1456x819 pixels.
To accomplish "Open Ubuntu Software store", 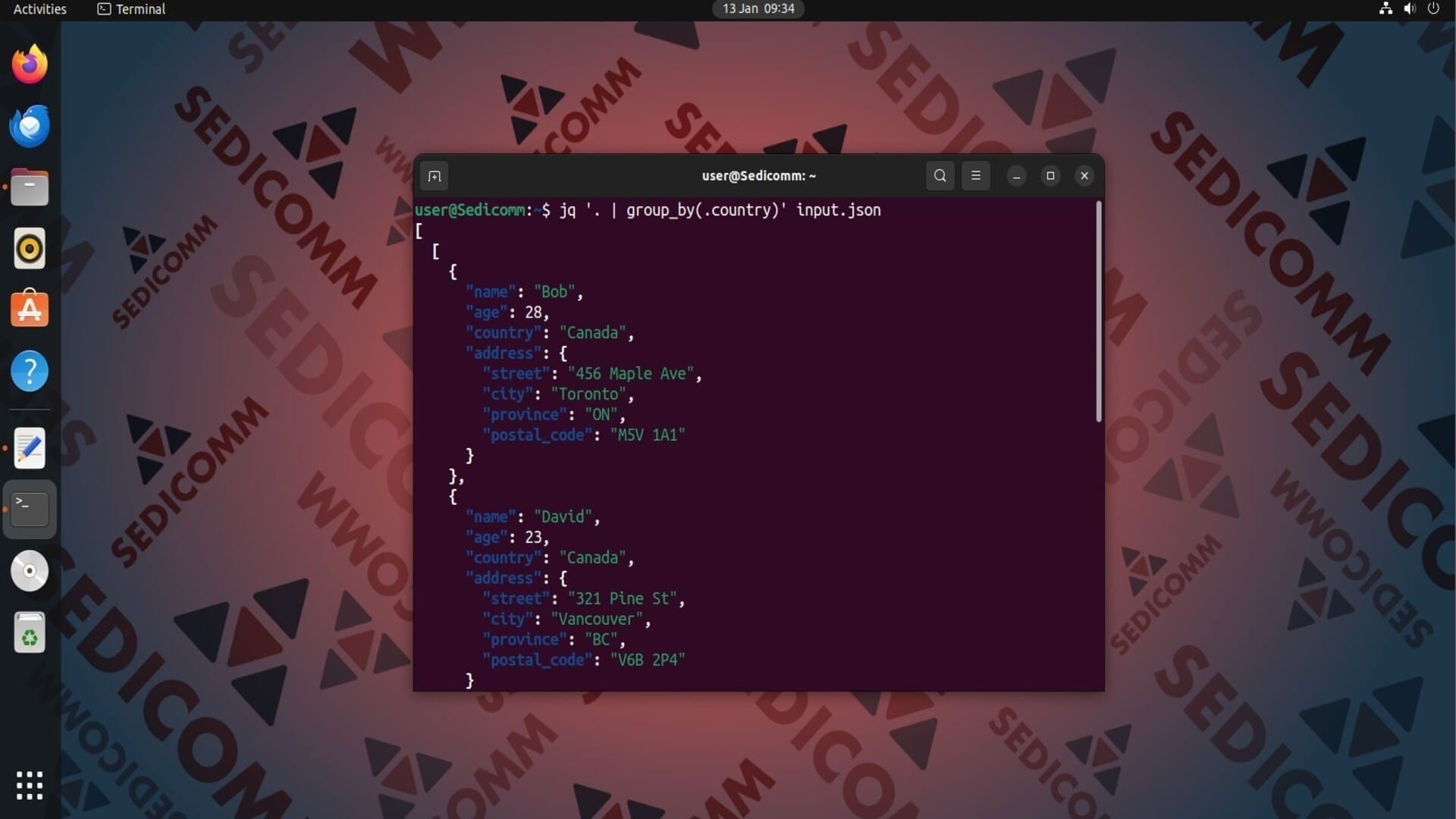I will pyautogui.click(x=30, y=309).
